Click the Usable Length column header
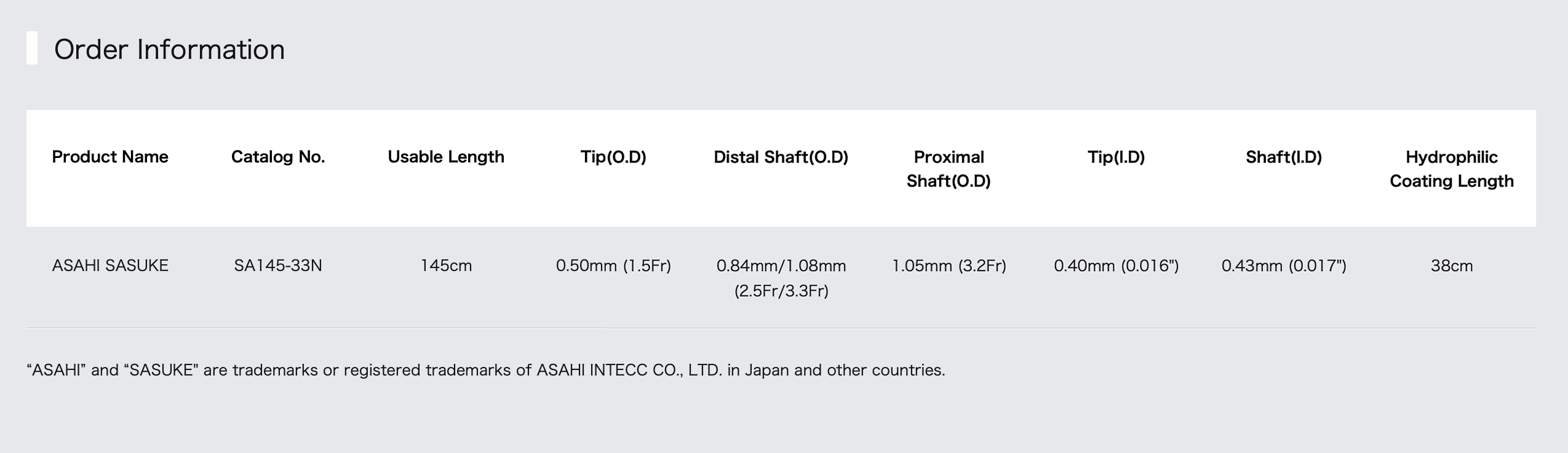This screenshot has width=1568, height=453. point(446,157)
